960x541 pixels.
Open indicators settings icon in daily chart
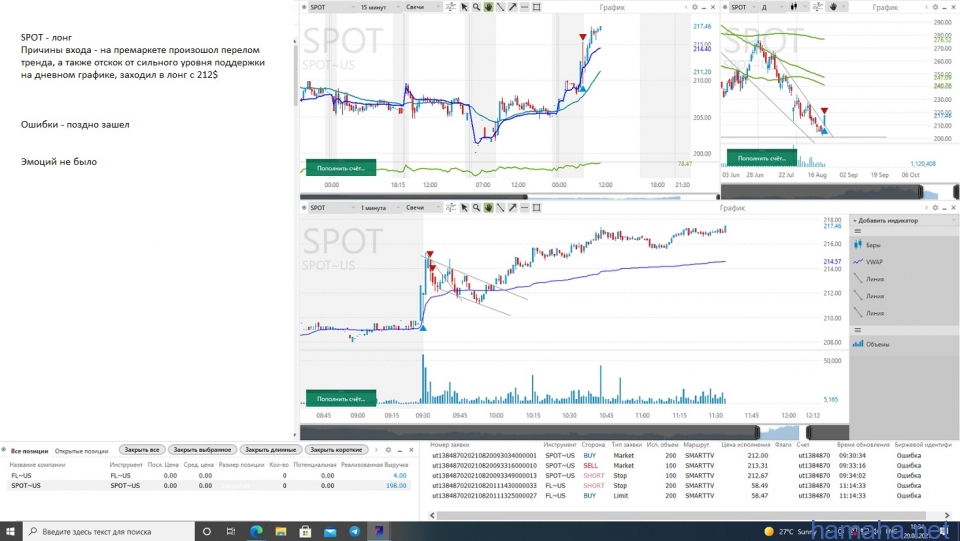817,7
